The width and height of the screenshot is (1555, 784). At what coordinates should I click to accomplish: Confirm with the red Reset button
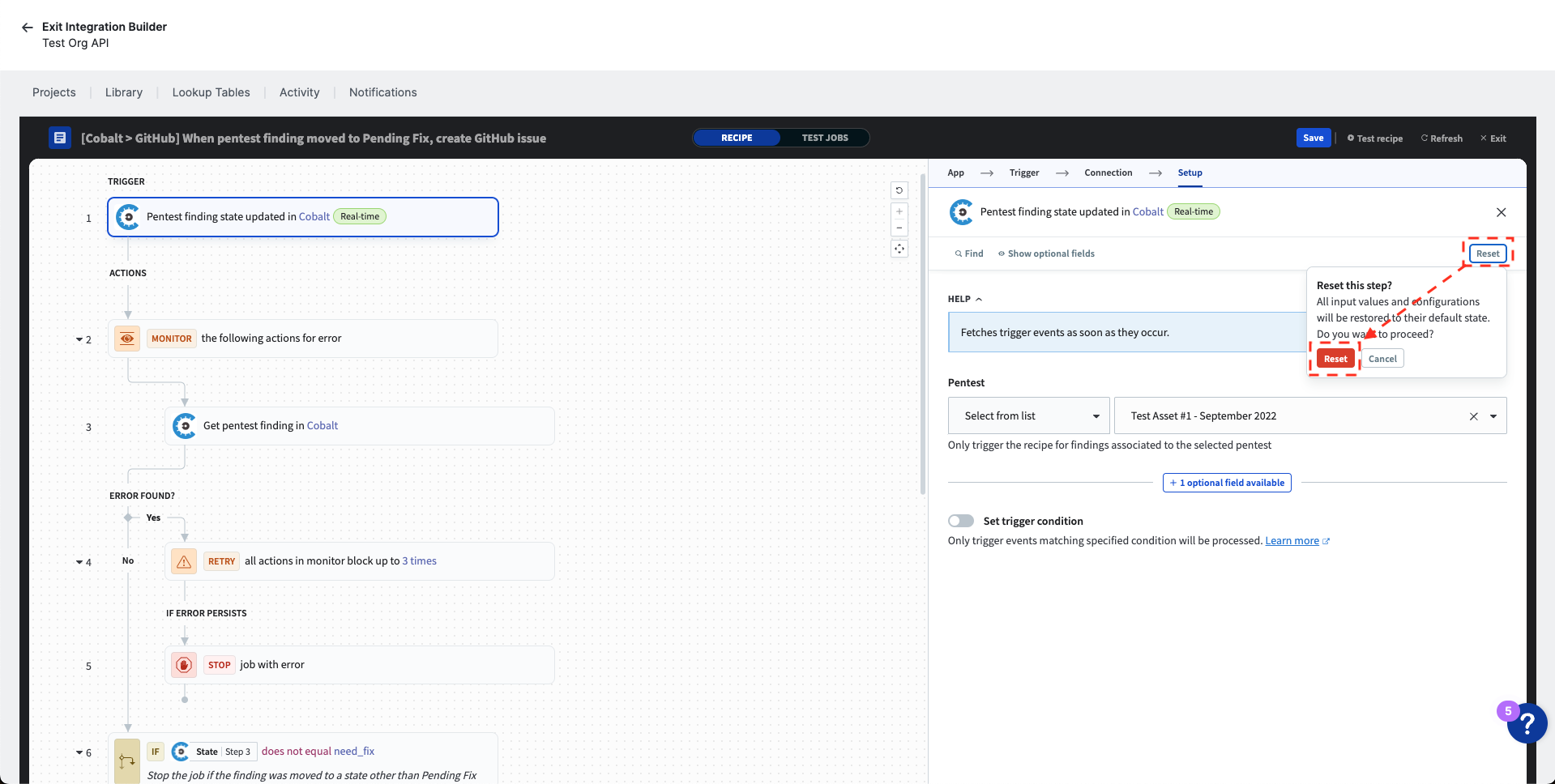(x=1335, y=359)
